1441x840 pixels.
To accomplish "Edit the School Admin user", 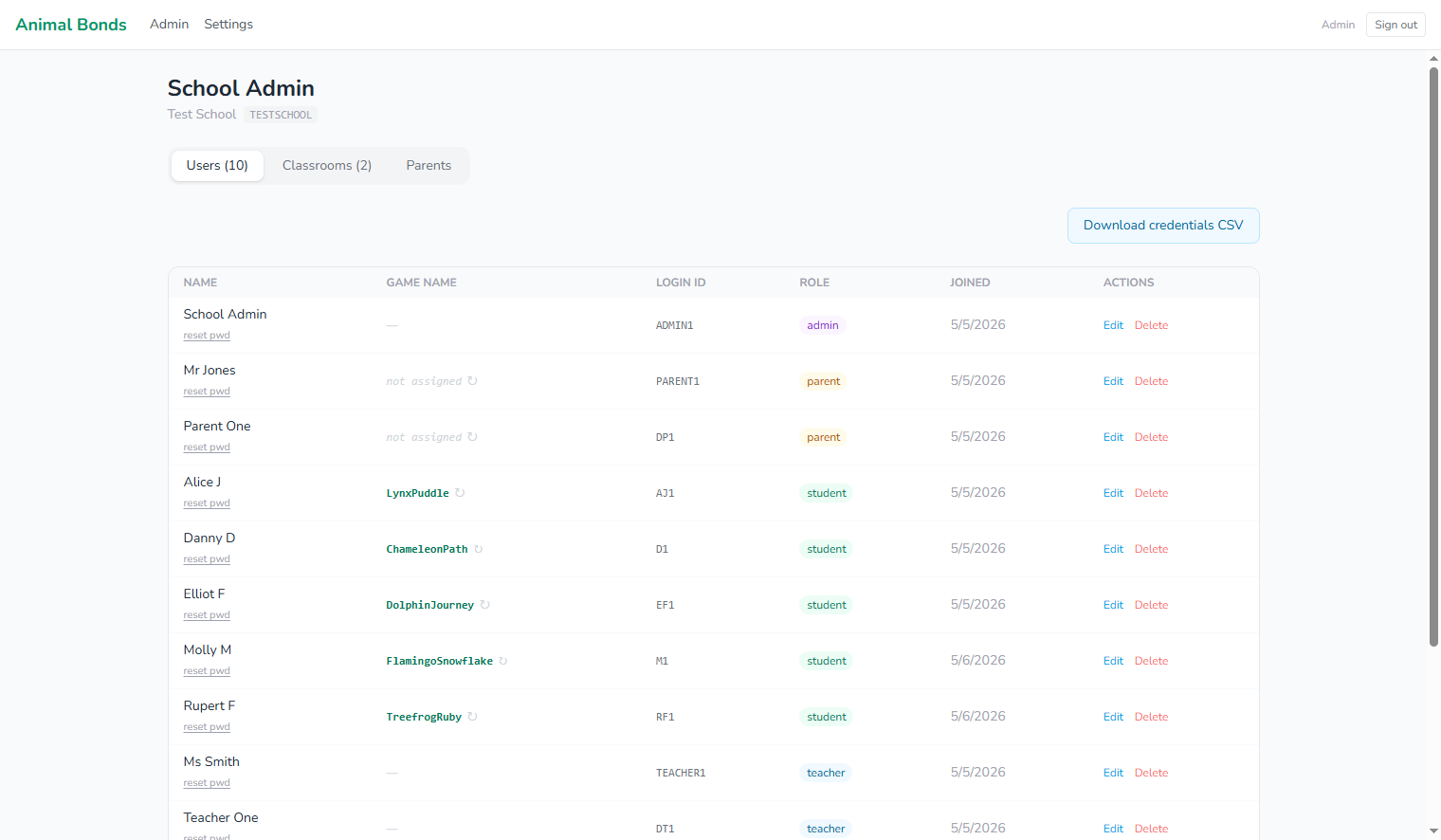I will click(x=1113, y=325).
